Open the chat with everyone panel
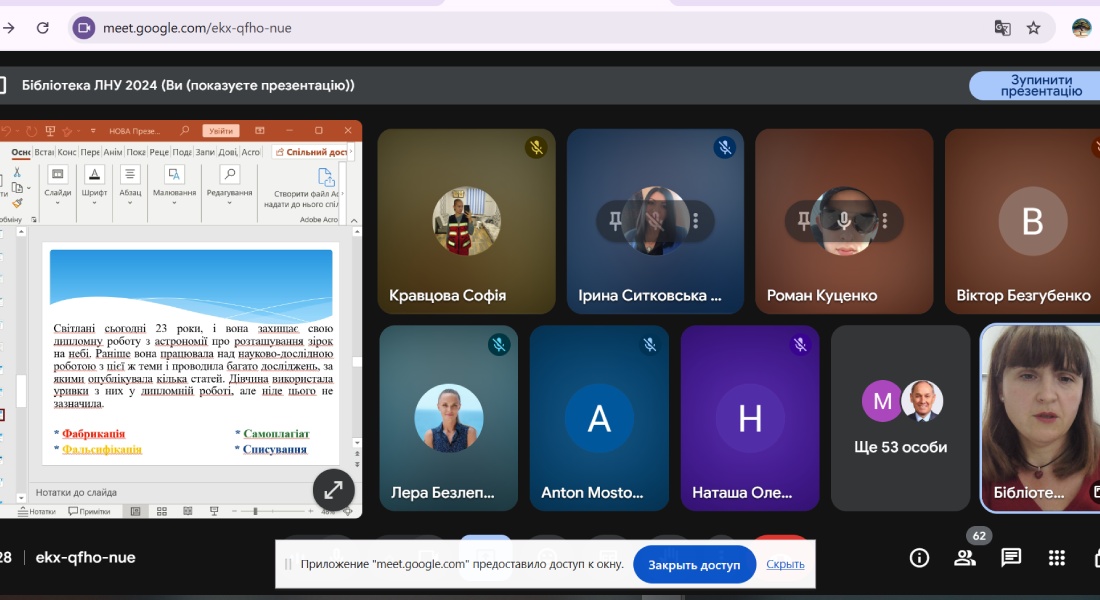This screenshot has width=1100, height=600. (x=1011, y=558)
